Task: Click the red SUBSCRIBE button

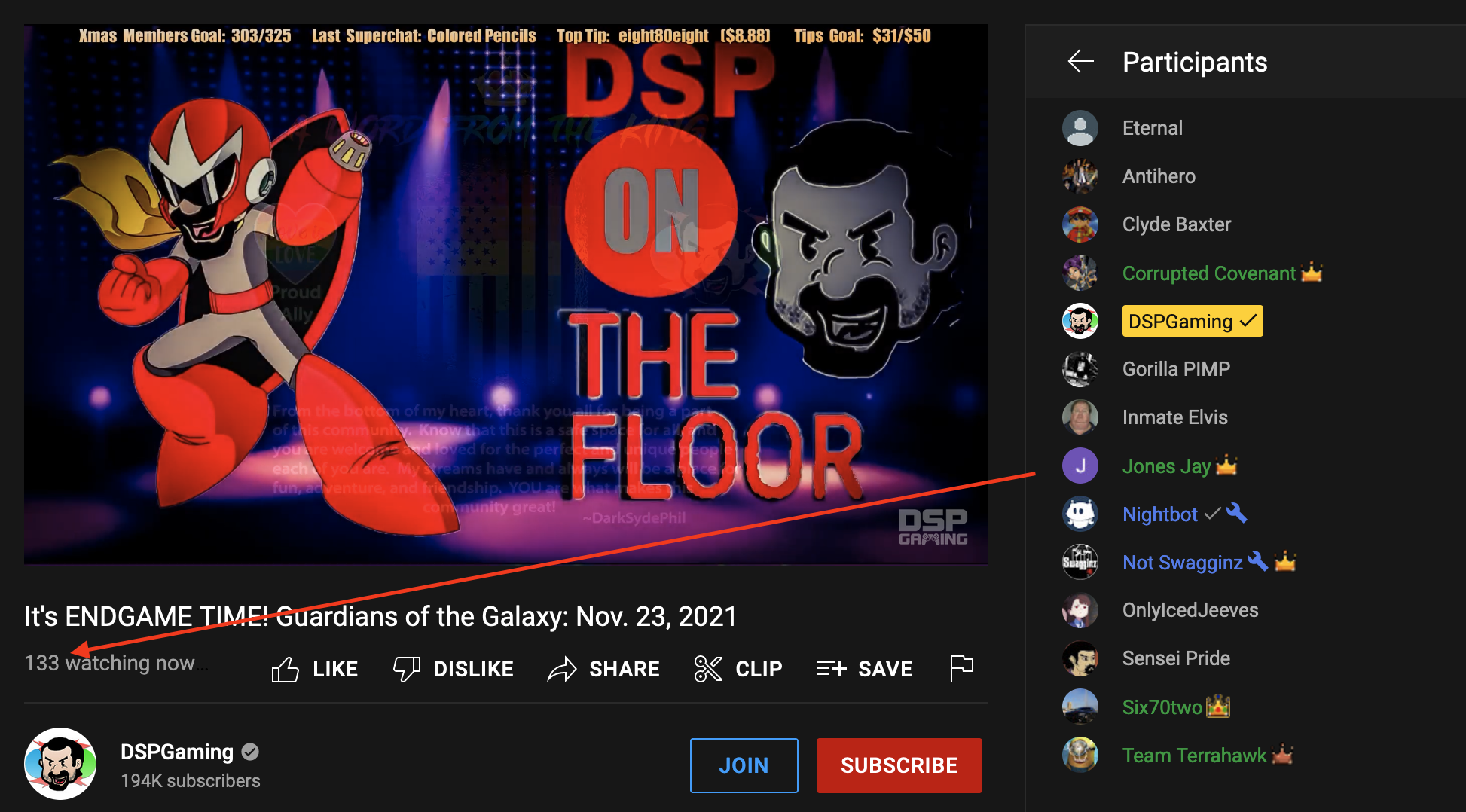Action: click(x=899, y=765)
